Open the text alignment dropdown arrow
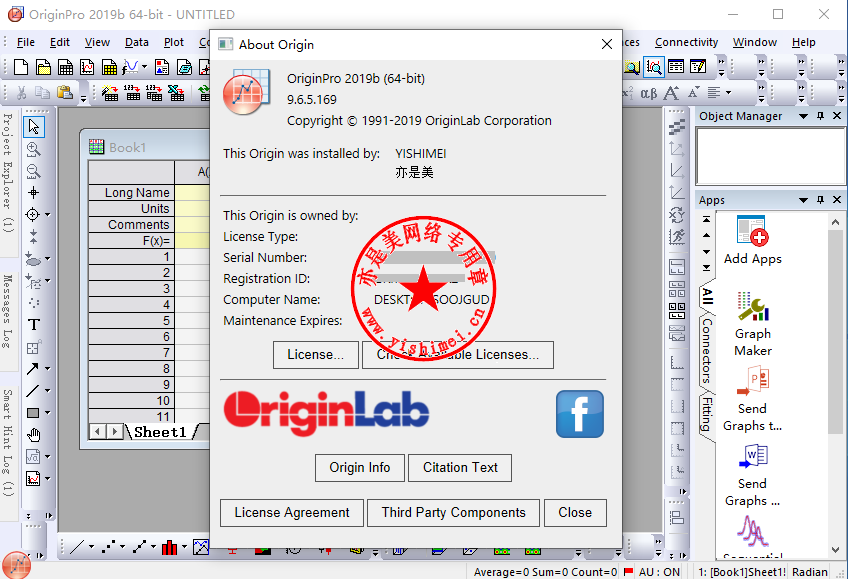The width and height of the screenshot is (848, 579). (728, 93)
